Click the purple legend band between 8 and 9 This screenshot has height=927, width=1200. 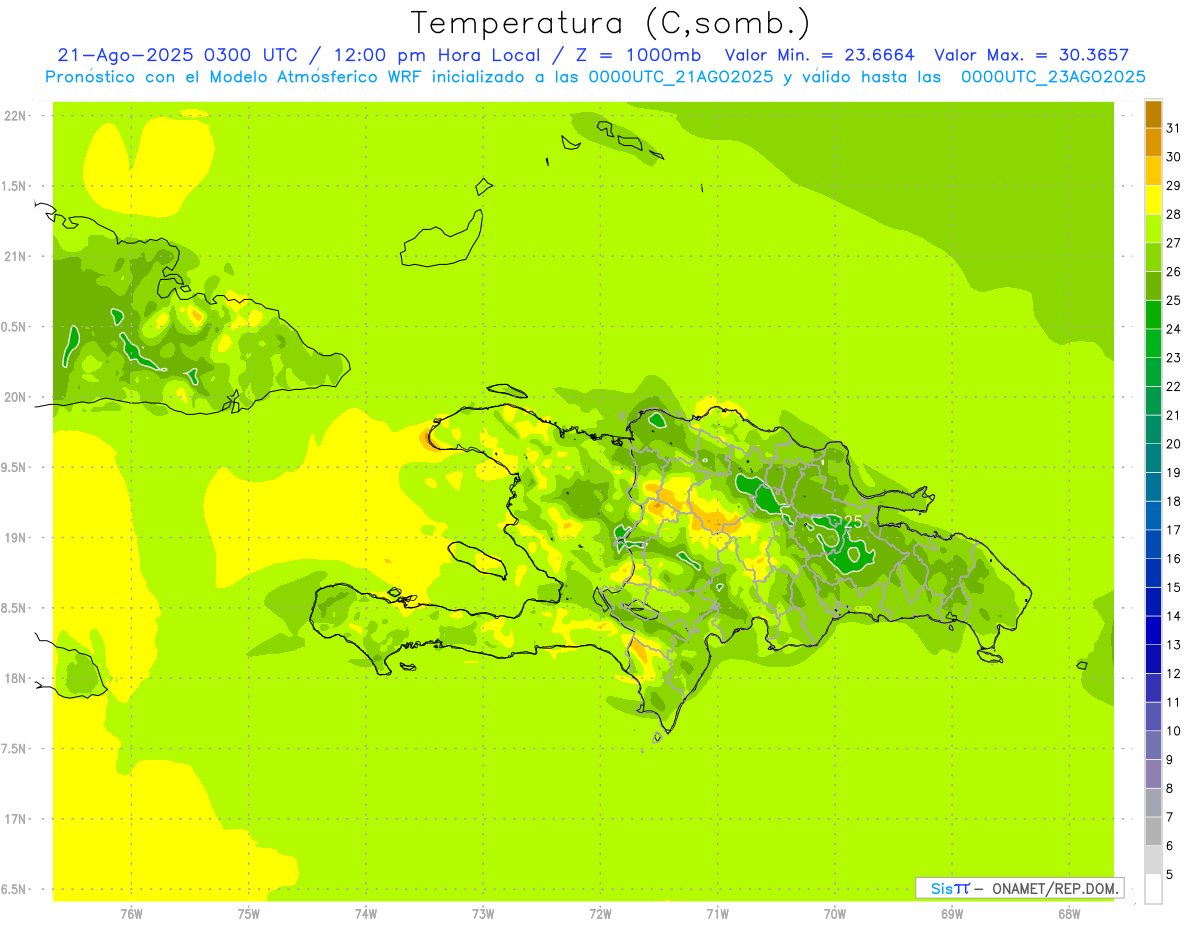tap(1153, 774)
